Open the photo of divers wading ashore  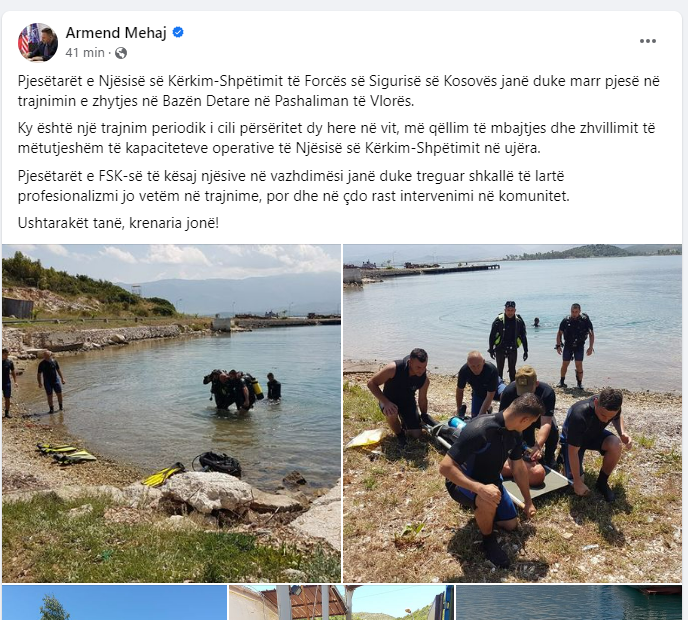pos(171,413)
